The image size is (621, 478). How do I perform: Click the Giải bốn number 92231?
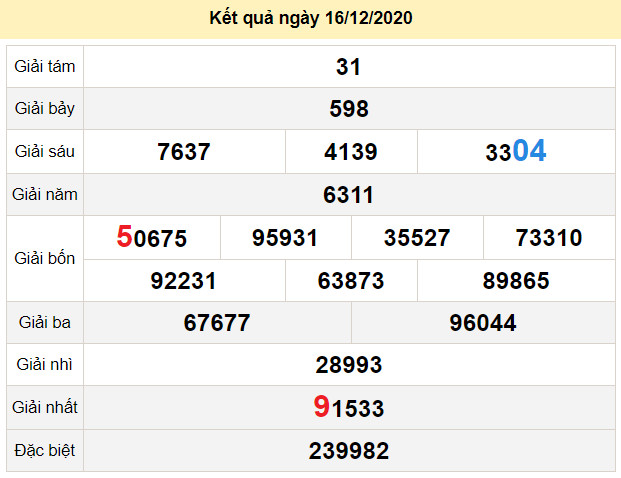click(x=184, y=281)
